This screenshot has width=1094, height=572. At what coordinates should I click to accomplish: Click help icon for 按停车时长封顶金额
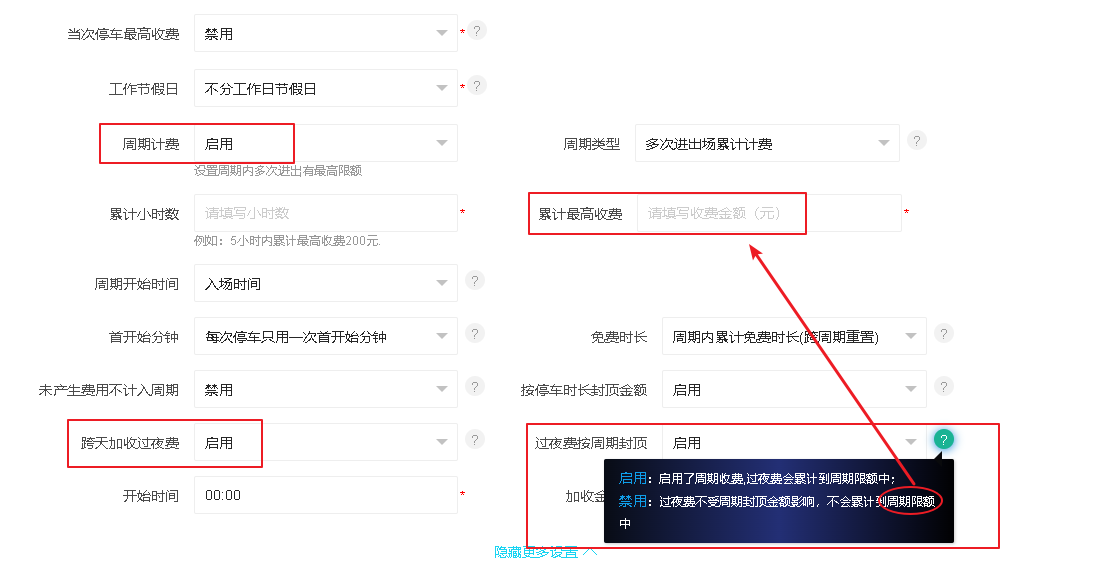pyautogui.click(x=943, y=387)
